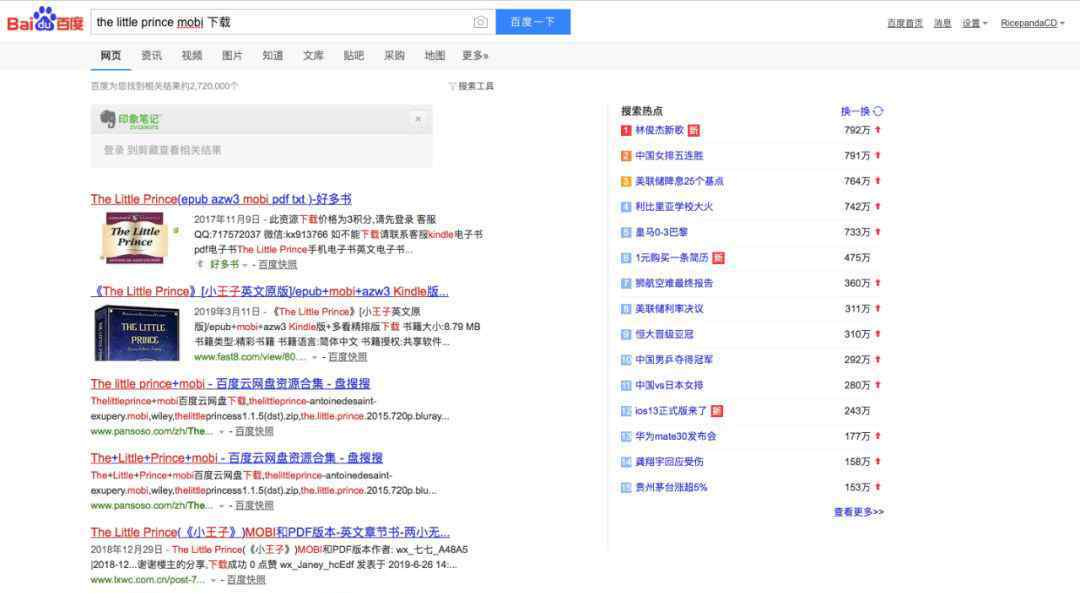
Task: Open The little prince+mobi 盘搜搜 result
Action: [230, 384]
